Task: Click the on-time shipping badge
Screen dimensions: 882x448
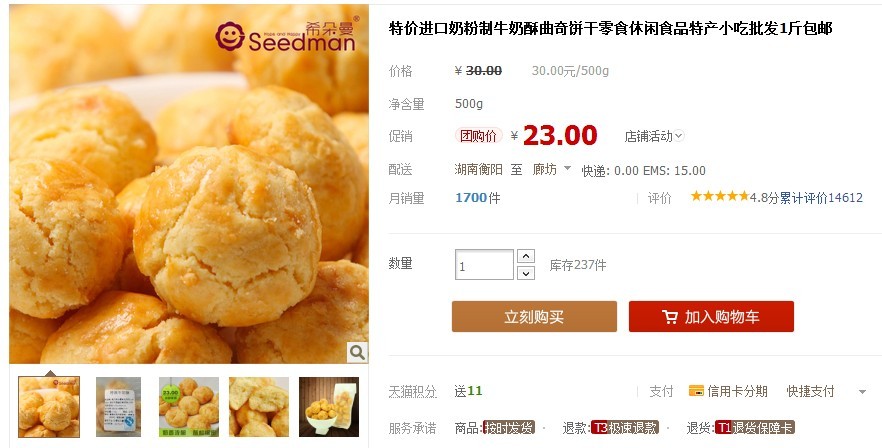Action: pos(509,428)
